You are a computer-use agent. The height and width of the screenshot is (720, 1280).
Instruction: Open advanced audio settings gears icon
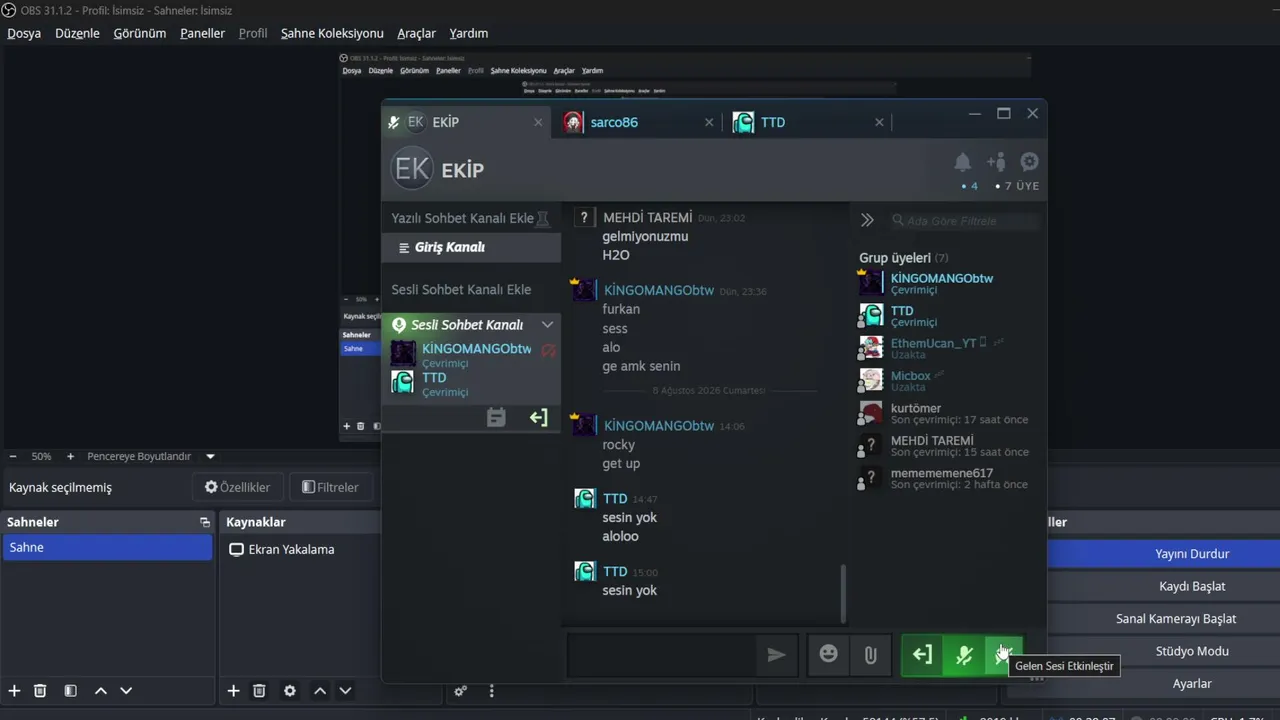pyautogui.click(x=461, y=691)
